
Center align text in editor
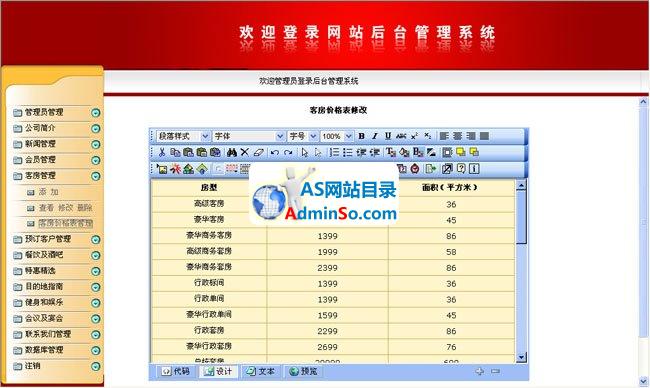coord(457,136)
